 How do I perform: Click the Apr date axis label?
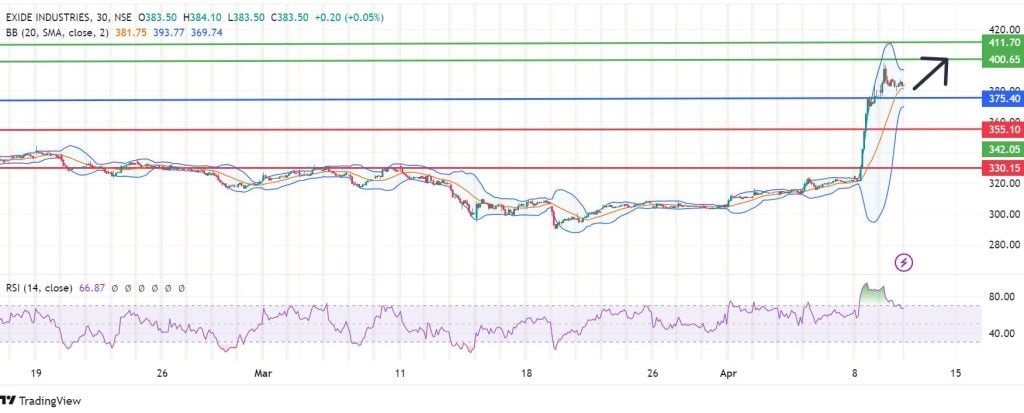click(728, 374)
